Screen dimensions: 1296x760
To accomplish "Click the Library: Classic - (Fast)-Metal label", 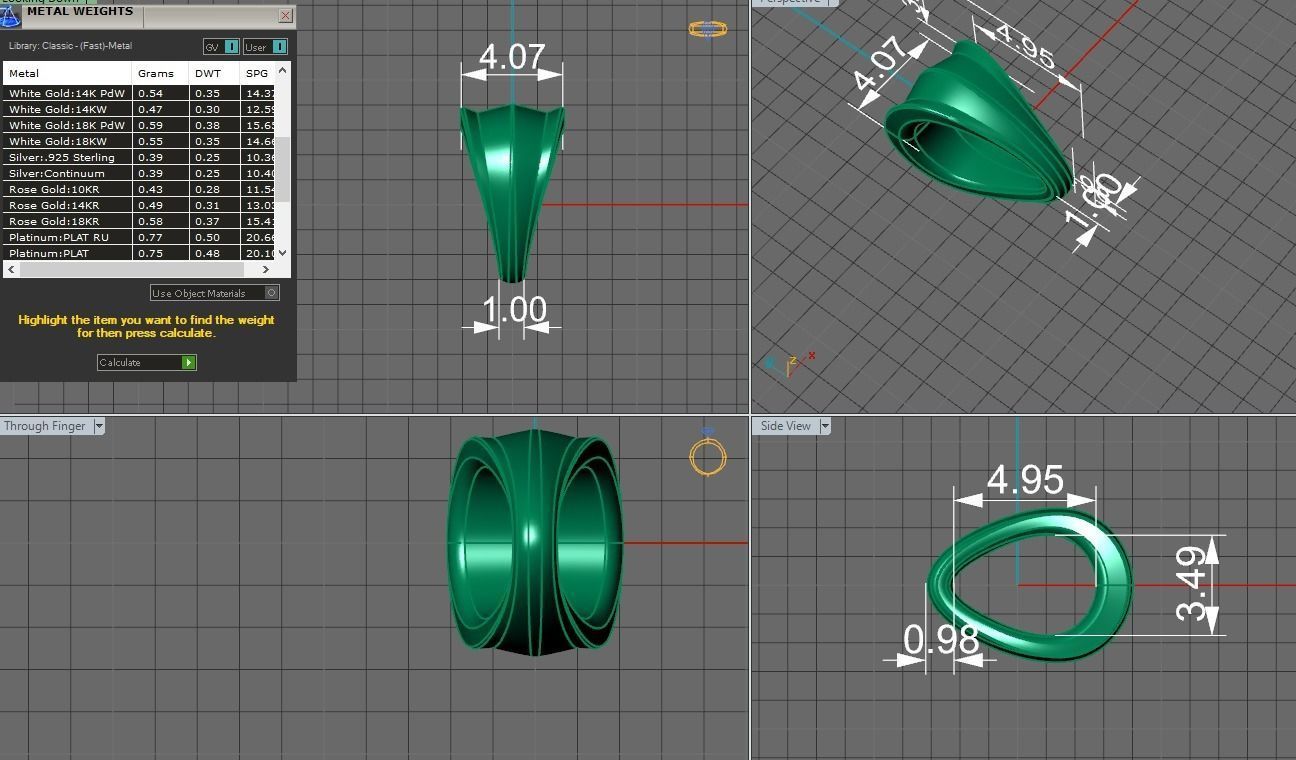I will pos(70,46).
